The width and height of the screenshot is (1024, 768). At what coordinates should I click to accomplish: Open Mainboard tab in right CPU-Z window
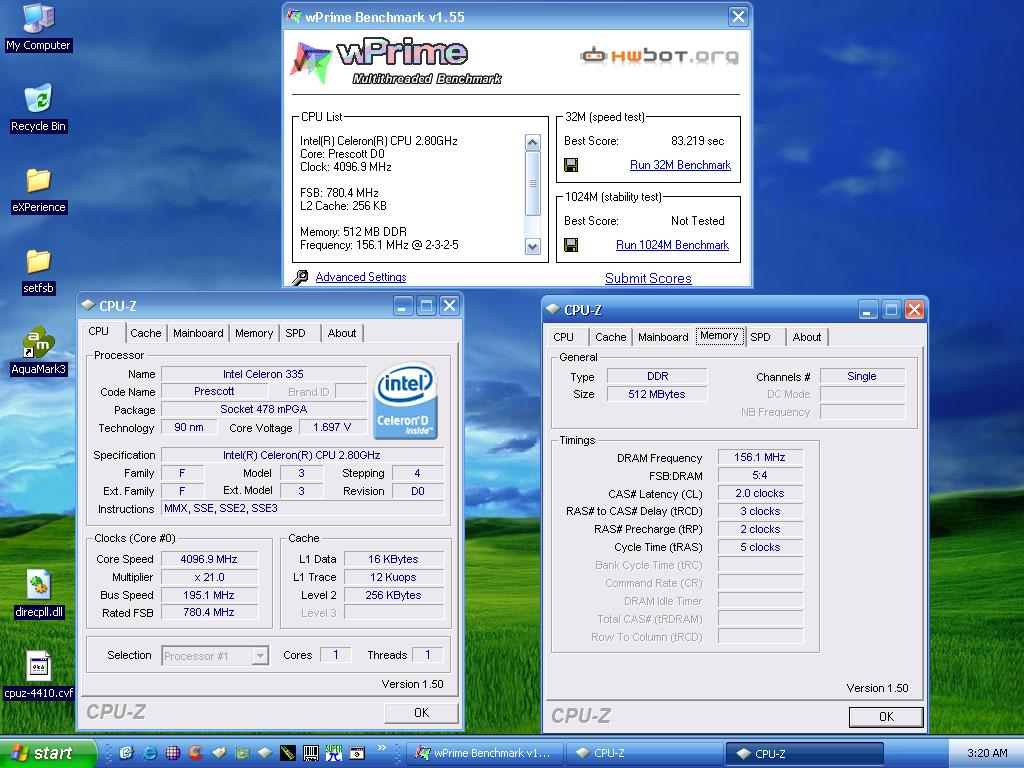click(663, 337)
